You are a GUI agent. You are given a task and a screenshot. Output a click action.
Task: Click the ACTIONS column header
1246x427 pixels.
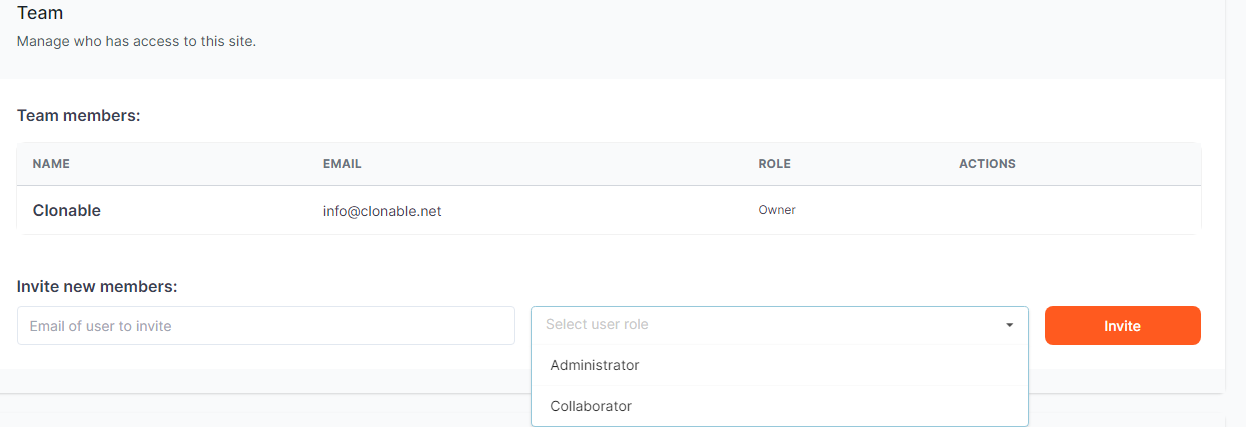tap(987, 164)
